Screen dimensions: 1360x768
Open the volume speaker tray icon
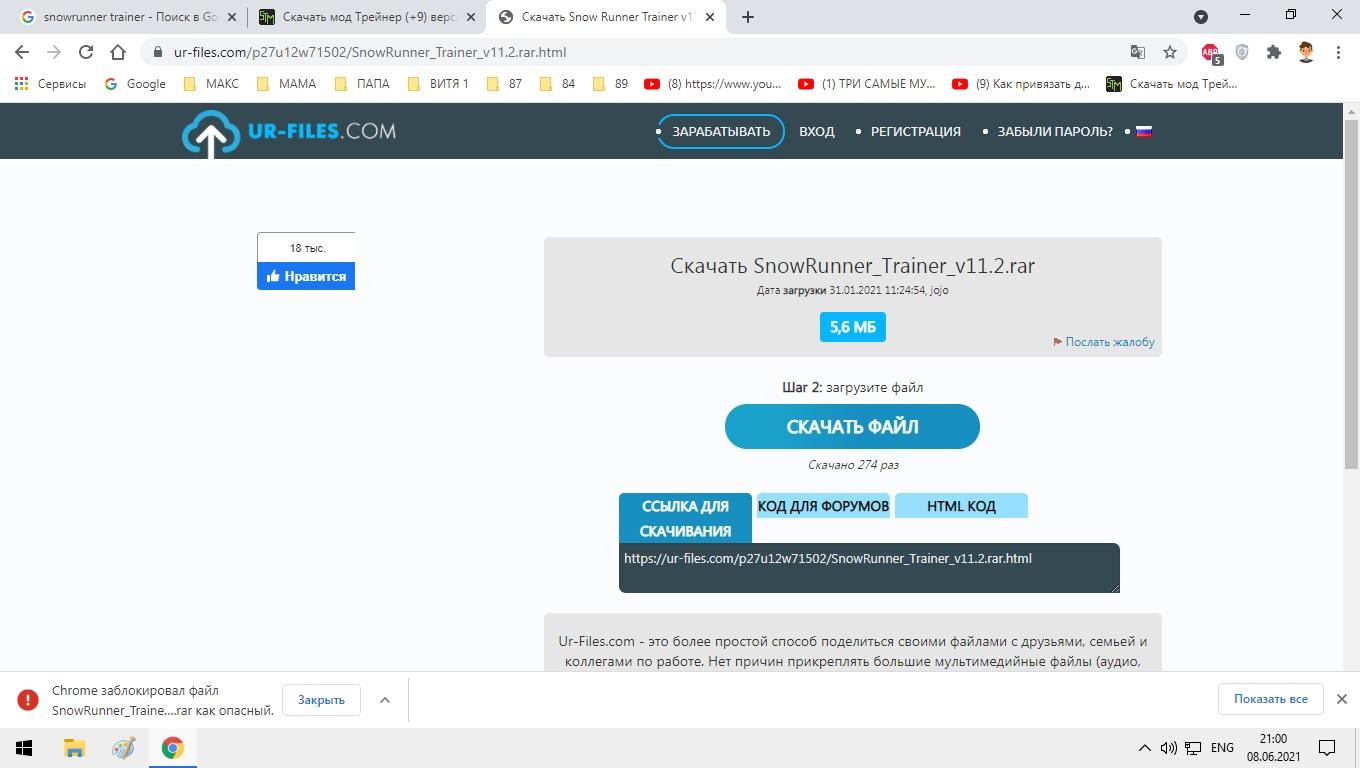tap(1168, 748)
